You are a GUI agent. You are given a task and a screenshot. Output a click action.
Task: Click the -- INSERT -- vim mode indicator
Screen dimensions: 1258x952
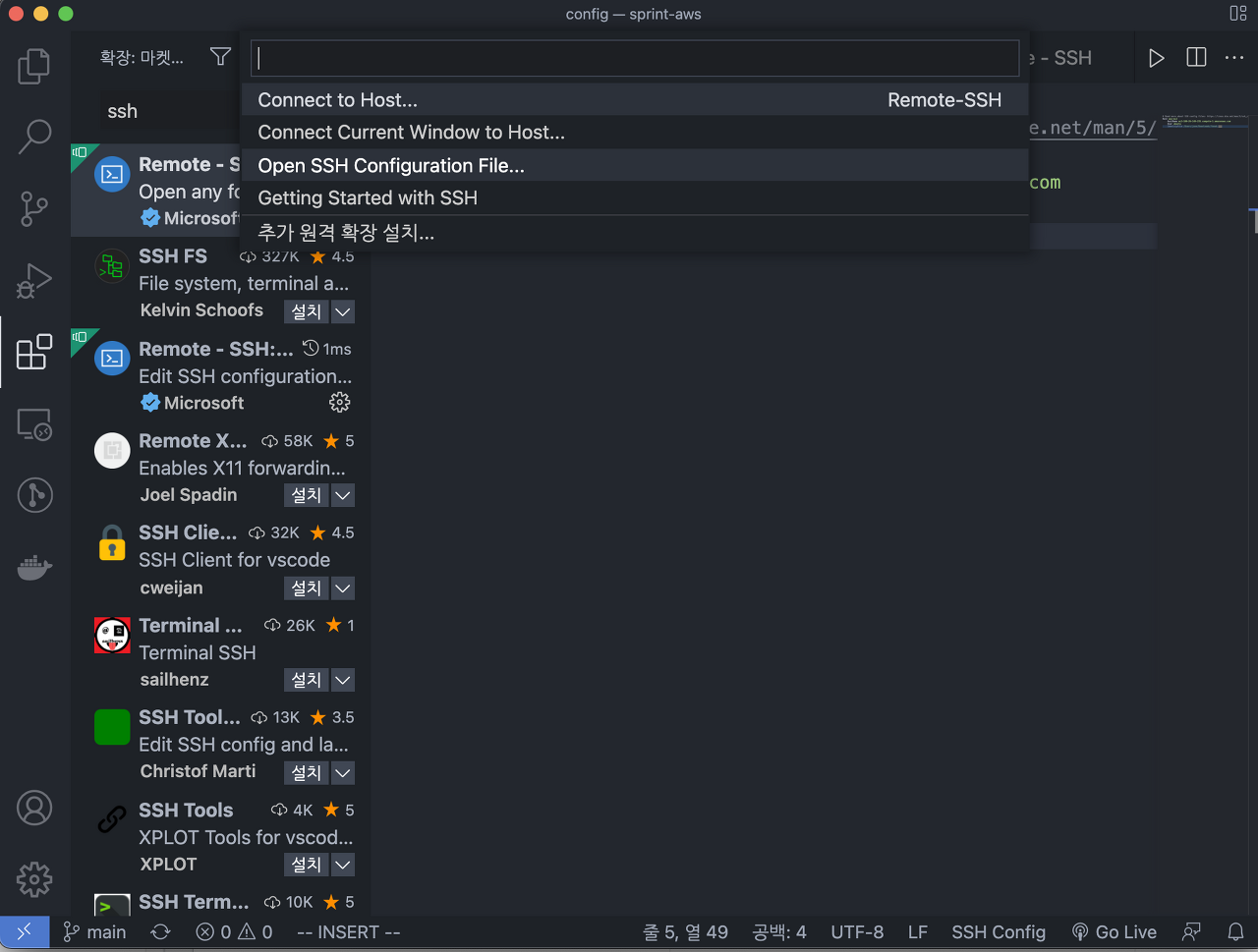349,932
